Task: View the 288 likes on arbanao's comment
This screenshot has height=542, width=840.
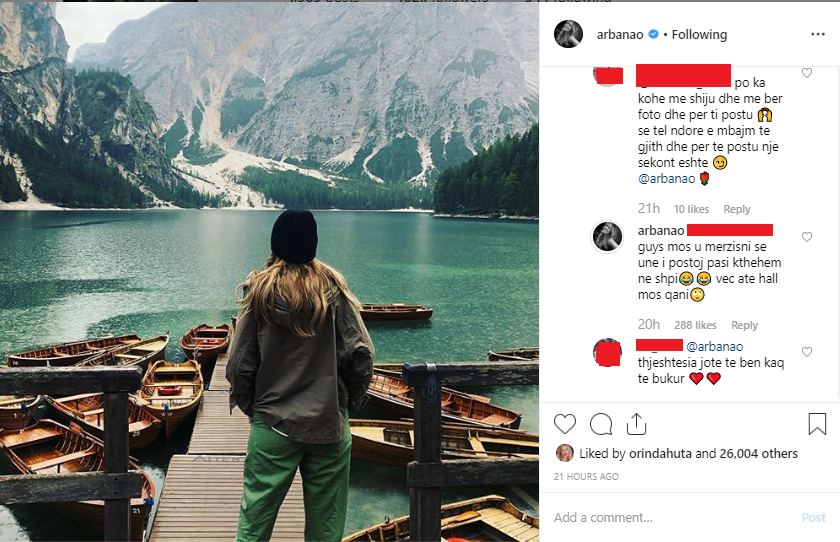Action: 695,325
